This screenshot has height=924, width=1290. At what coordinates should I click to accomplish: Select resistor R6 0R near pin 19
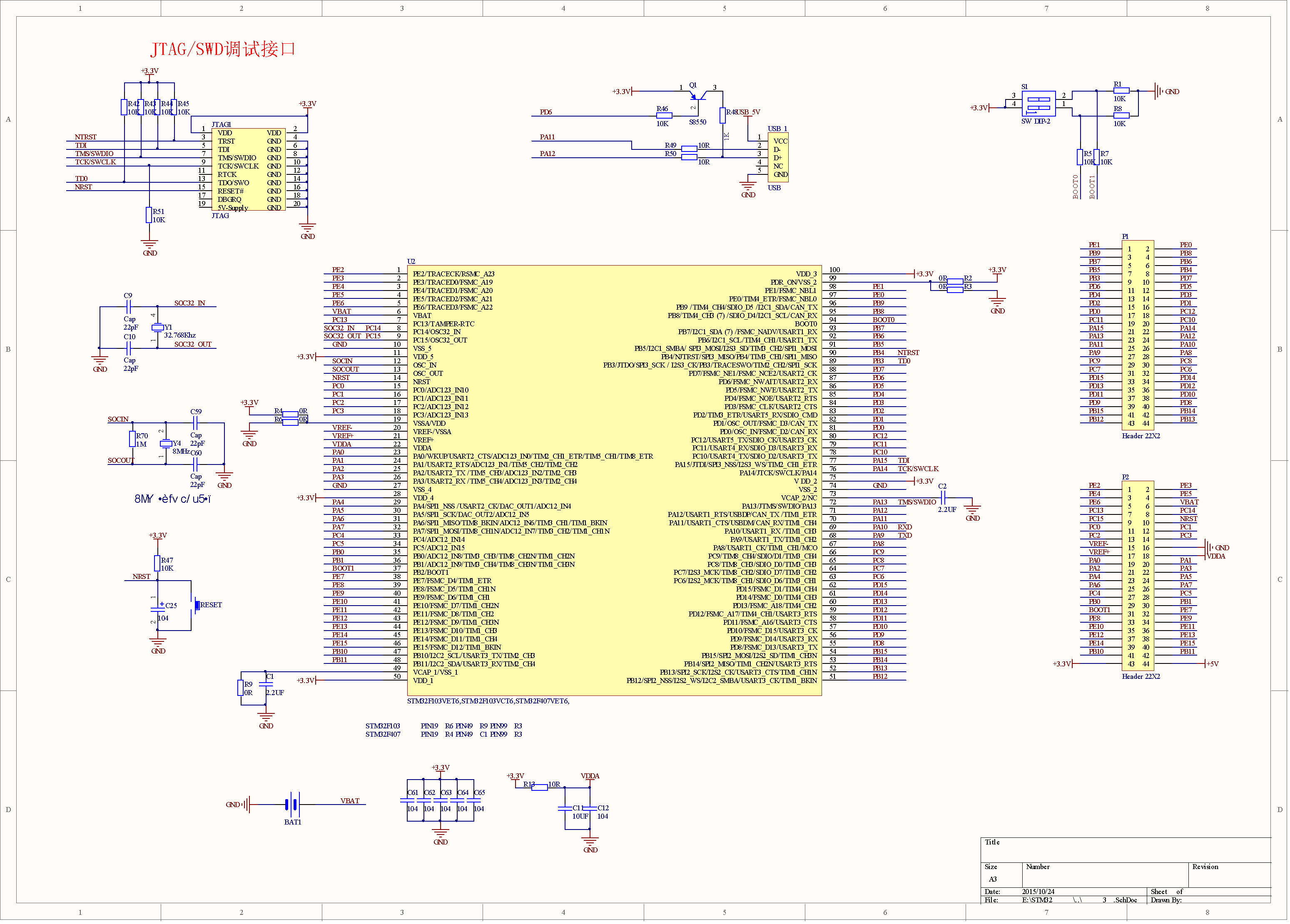coord(291,422)
